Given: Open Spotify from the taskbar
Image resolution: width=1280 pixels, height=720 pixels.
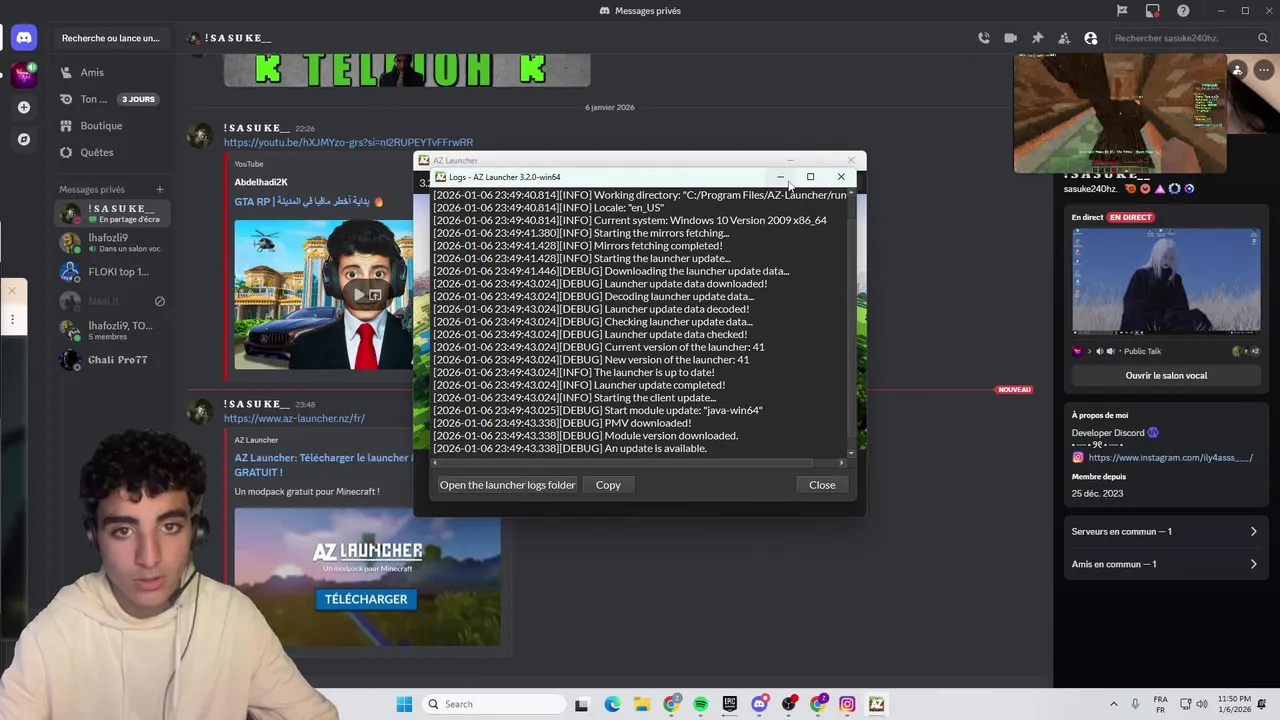Looking at the screenshot, I should (x=700, y=704).
